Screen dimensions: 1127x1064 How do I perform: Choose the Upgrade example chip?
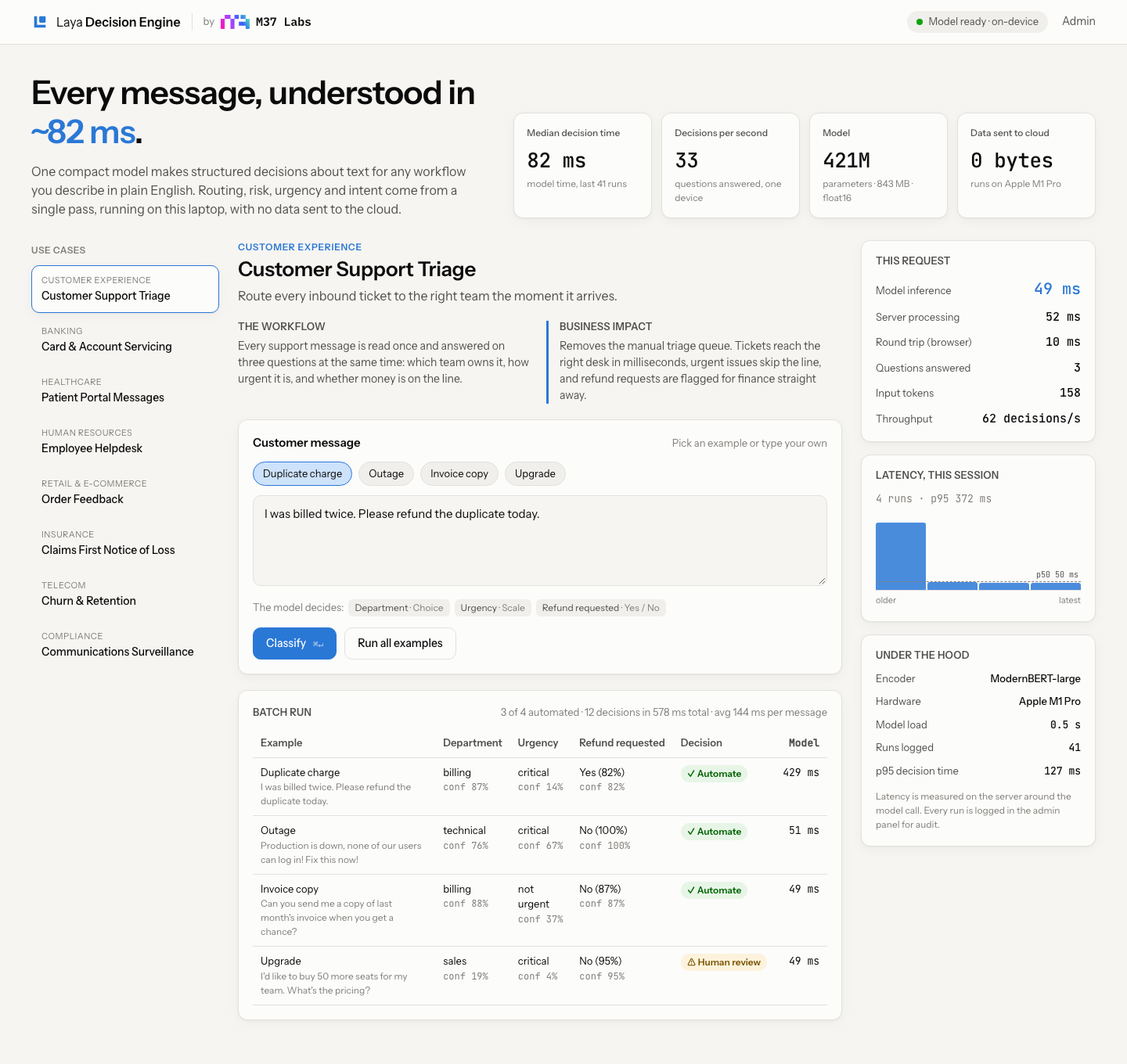535,474
